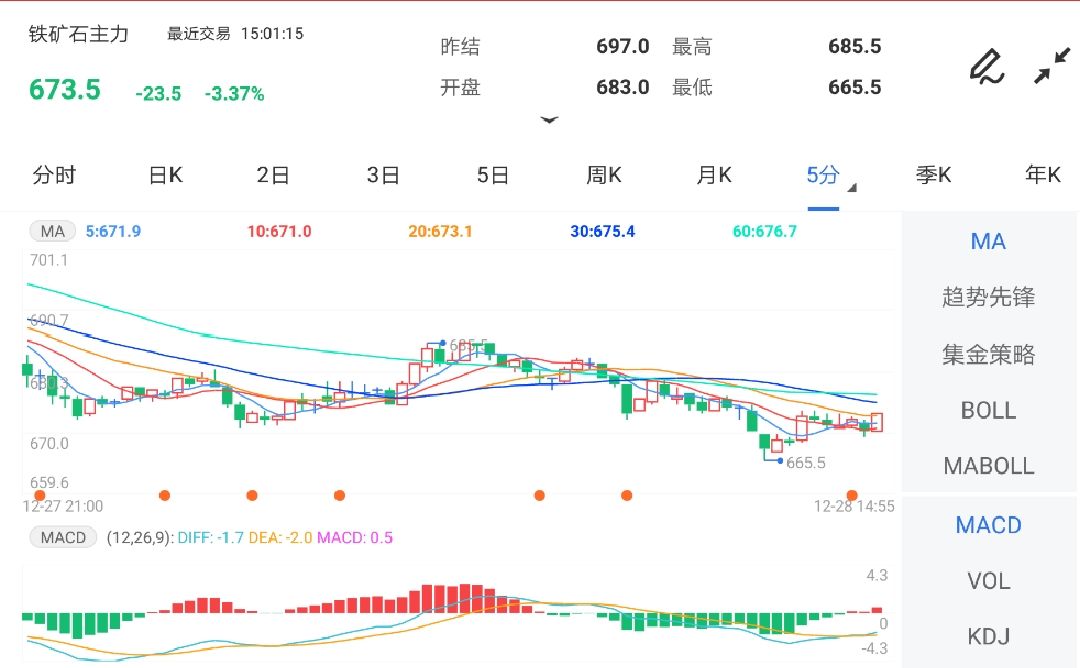Click the 最高 685.5 value

(x=855, y=46)
